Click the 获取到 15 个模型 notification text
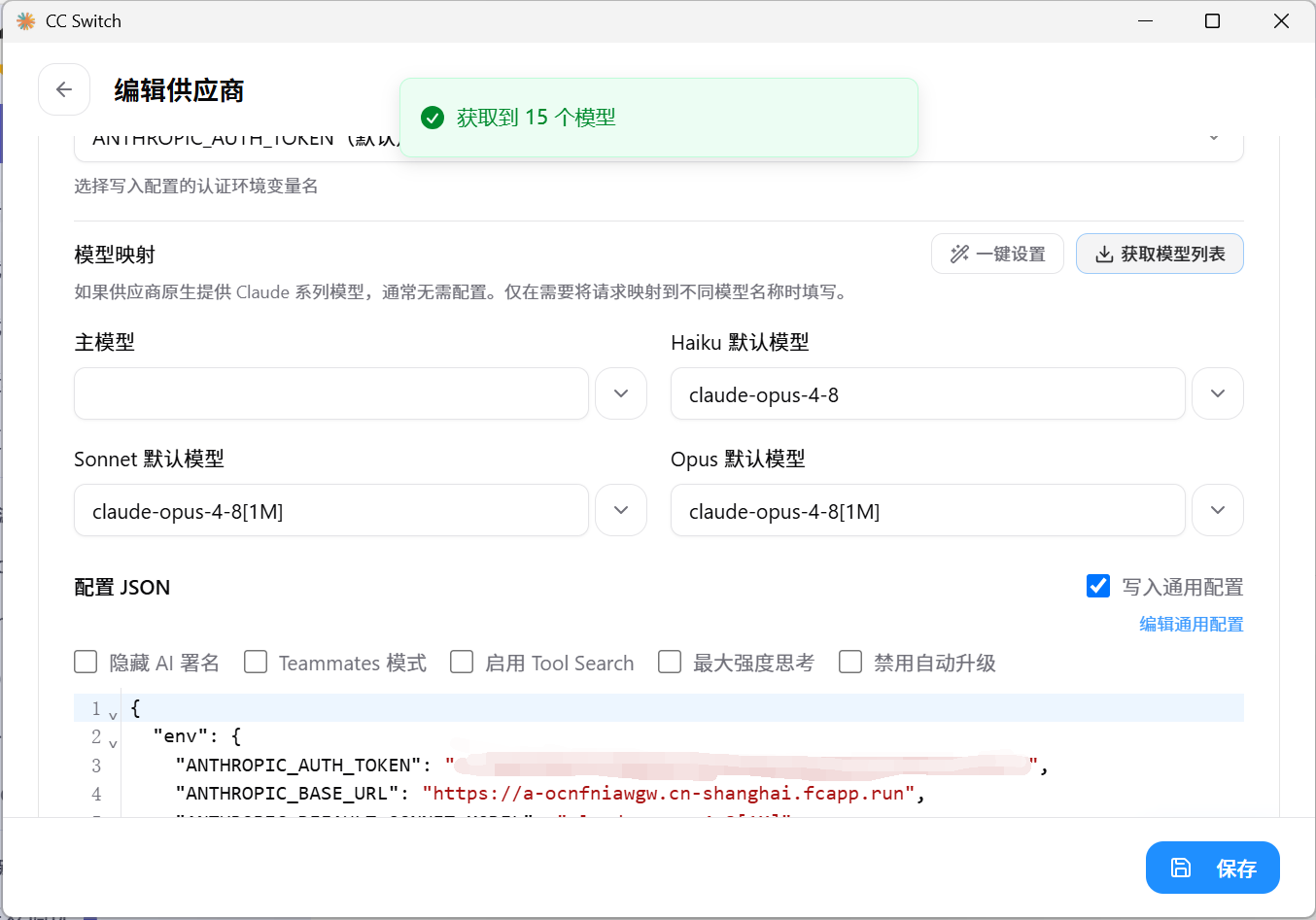 (x=537, y=118)
